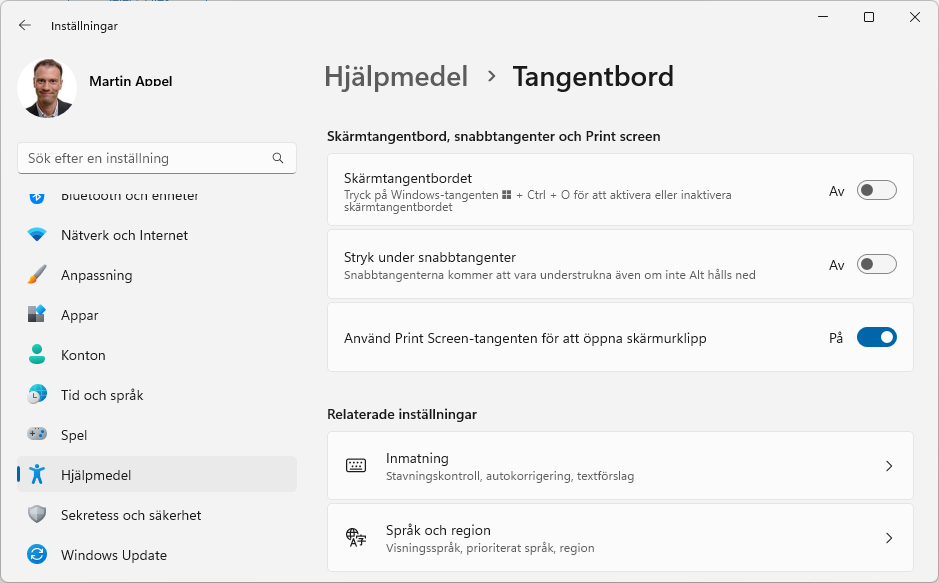
Task: Click the Windows Update sync icon
Action: [x=37, y=555]
